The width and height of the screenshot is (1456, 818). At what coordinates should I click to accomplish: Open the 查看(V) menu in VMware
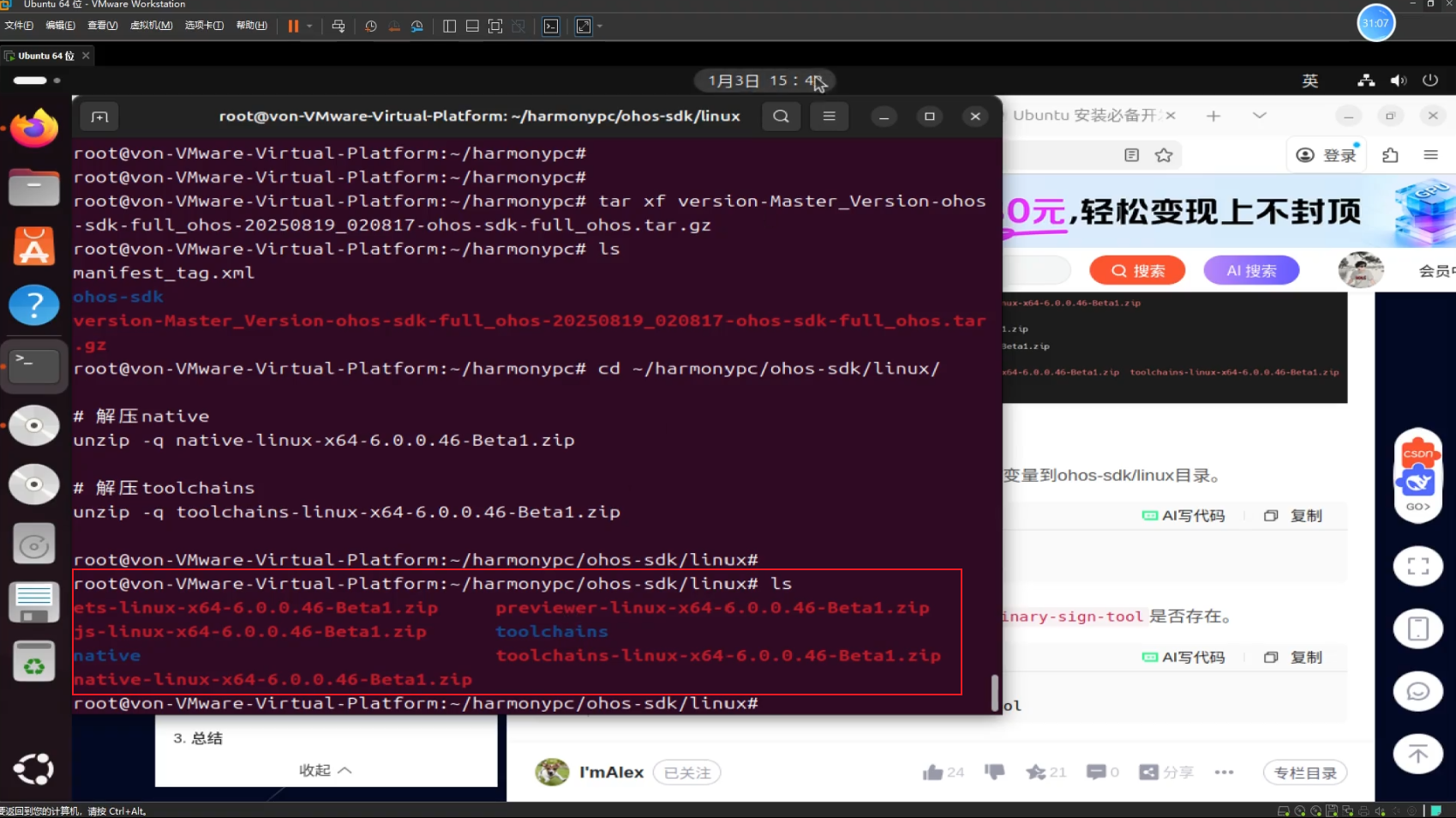coord(103,26)
